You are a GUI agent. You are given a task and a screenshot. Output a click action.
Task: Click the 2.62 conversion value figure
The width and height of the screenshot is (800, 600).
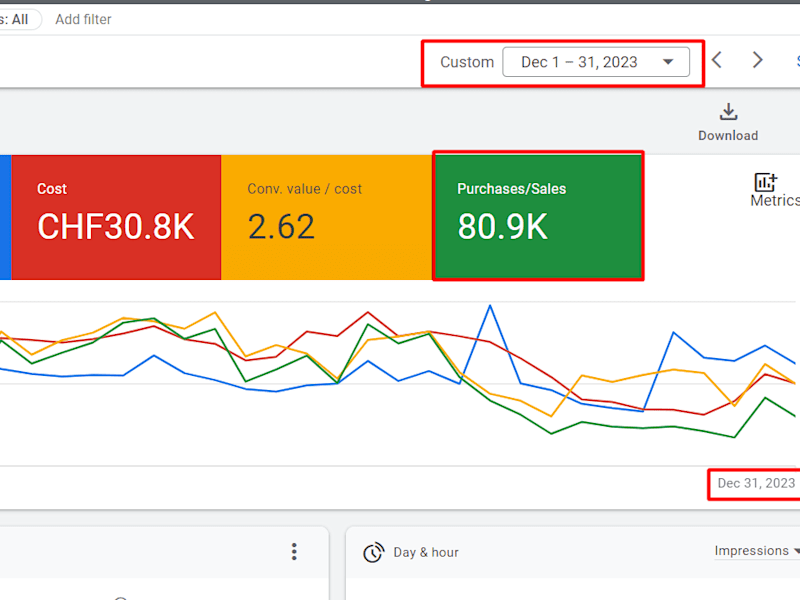[x=281, y=227]
